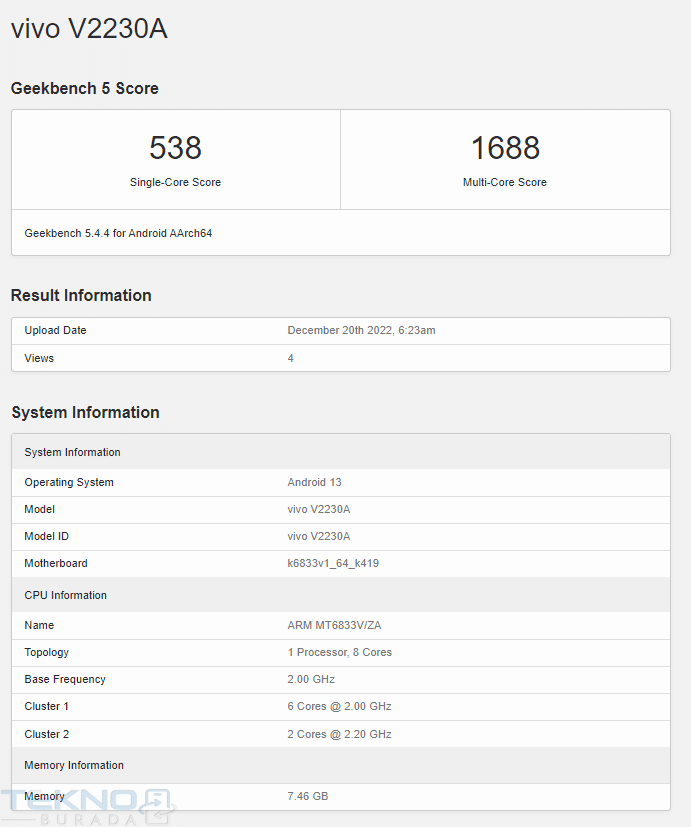Click the Model row label
The height and width of the screenshot is (827, 691).
40,509
